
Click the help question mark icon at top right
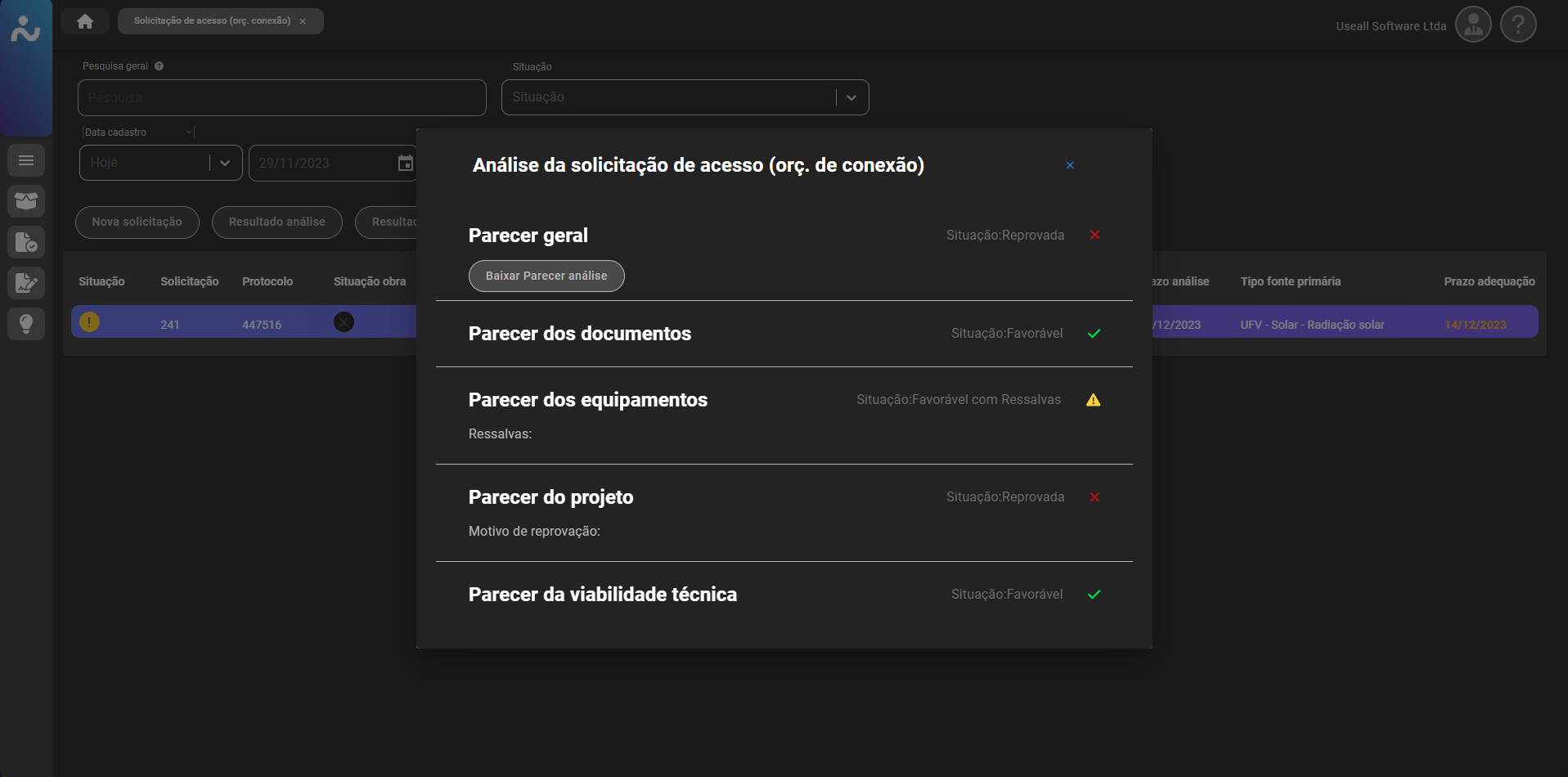point(1518,25)
